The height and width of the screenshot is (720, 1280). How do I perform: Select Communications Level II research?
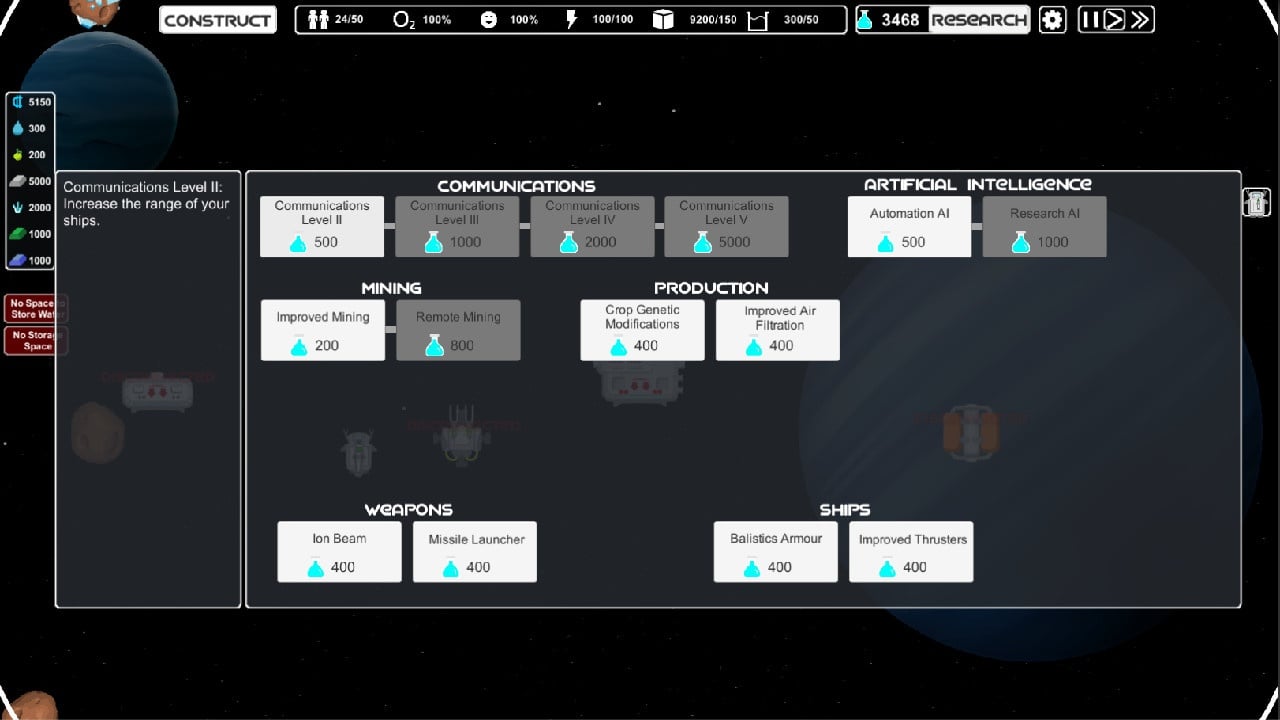pyautogui.click(x=322, y=226)
